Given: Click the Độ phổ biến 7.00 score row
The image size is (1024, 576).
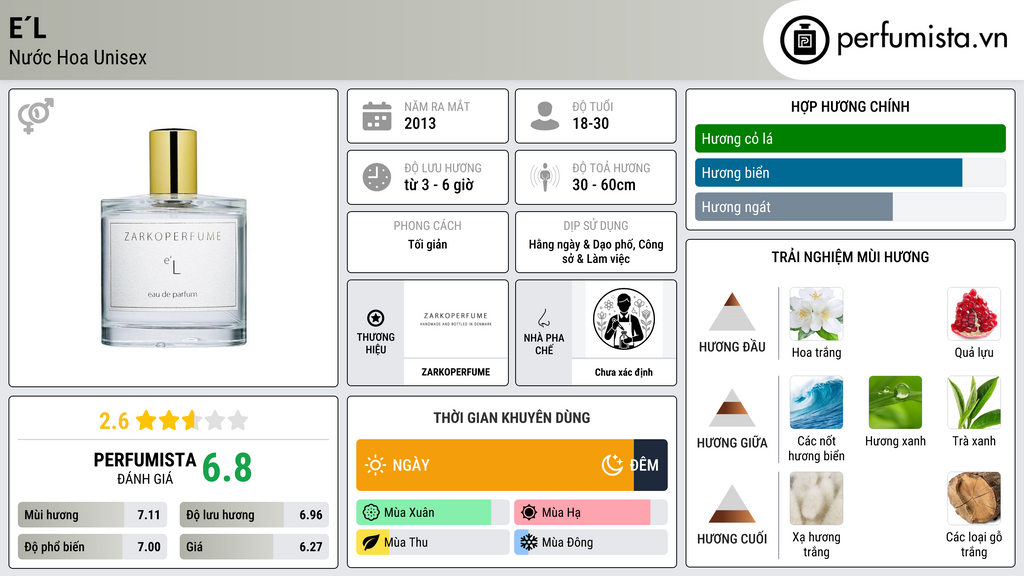Looking at the screenshot, I should pyautogui.click(x=92, y=547).
